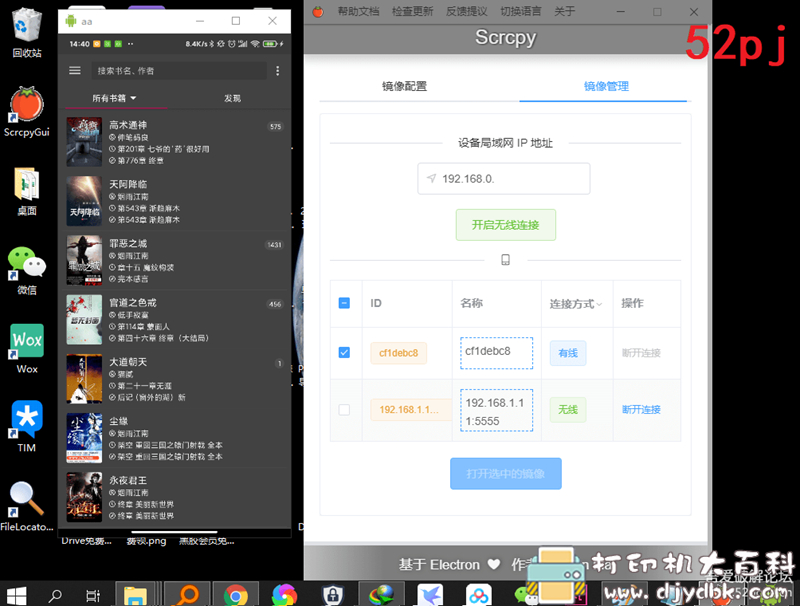Click the 1431 unread badge on 罪恶之城
Viewport: 800px width, 606px height.
click(274, 245)
